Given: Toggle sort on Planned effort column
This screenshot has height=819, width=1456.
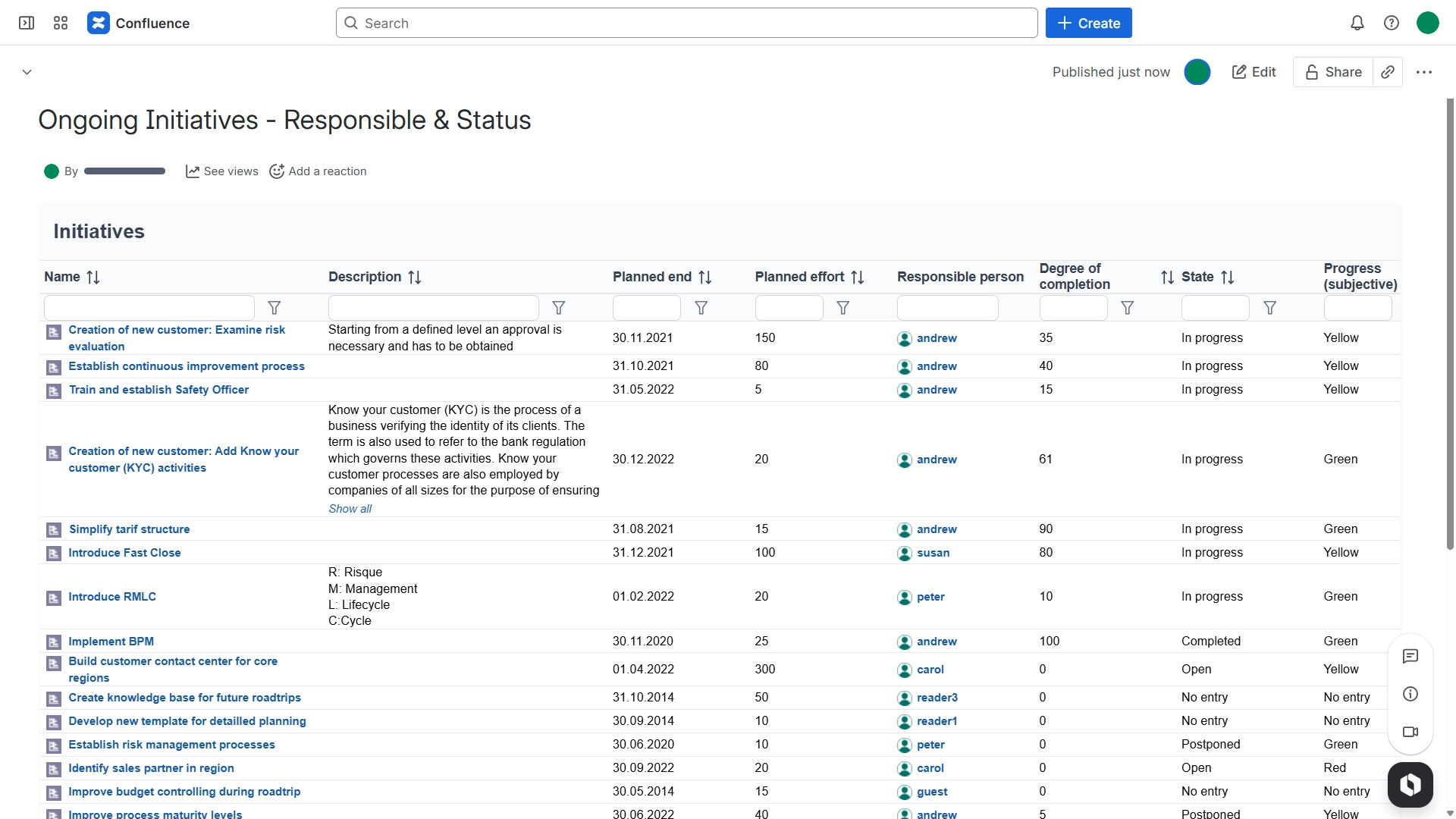Looking at the screenshot, I should [858, 278].
